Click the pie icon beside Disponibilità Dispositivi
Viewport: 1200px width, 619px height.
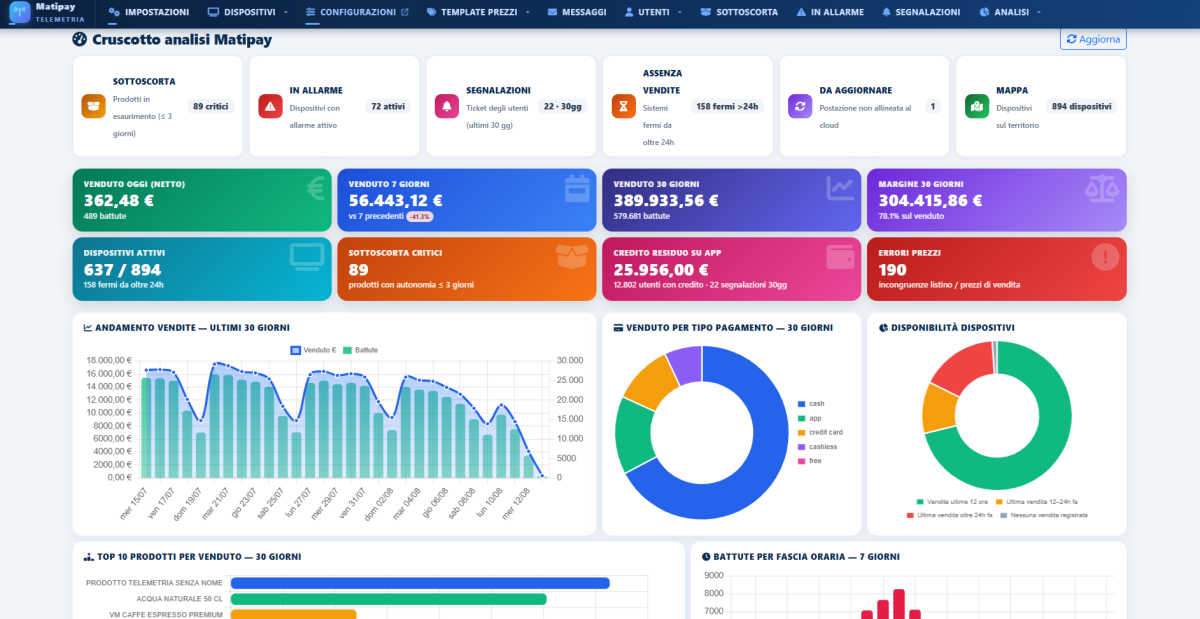tap(883, 327)
